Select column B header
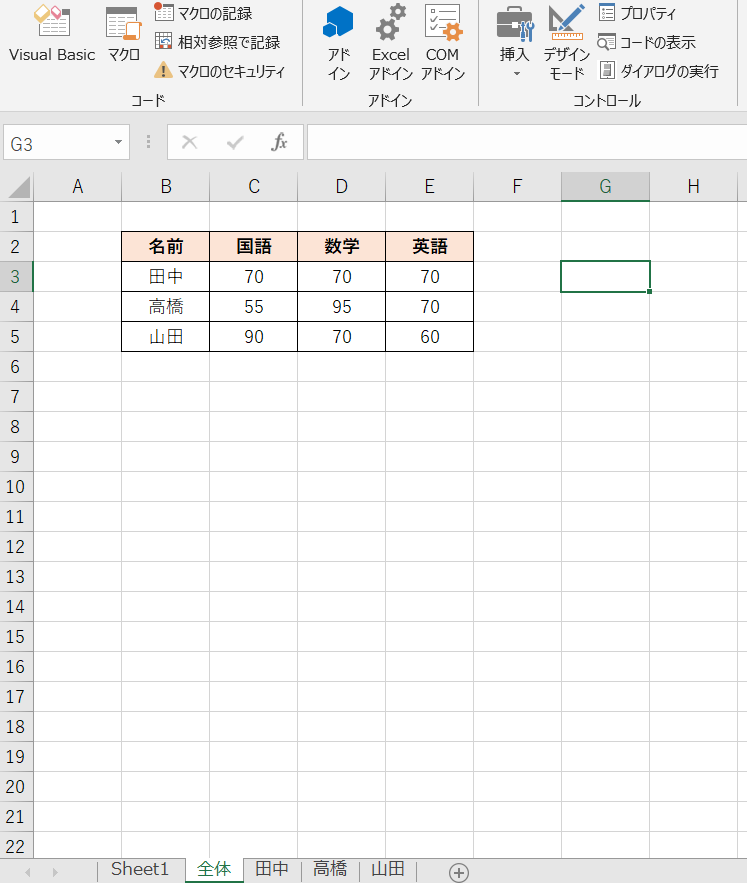 coord(166,186)
